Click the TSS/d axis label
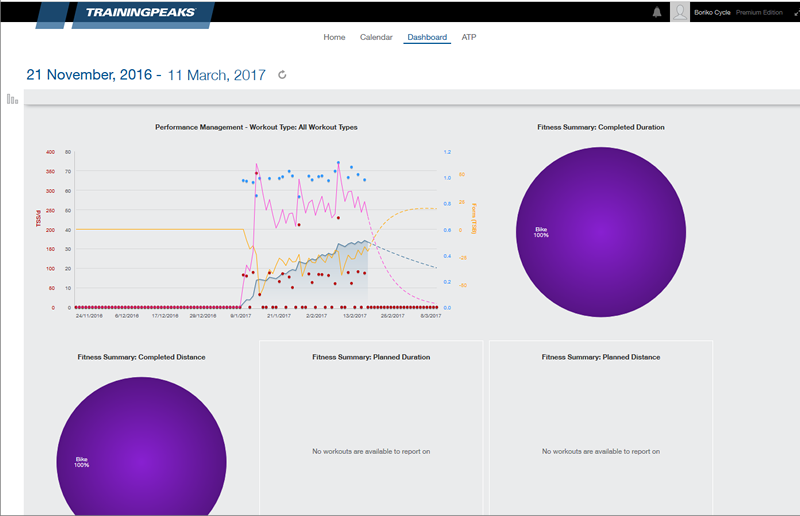Screen dimensions: 800x516 click(x=38, y=218)
